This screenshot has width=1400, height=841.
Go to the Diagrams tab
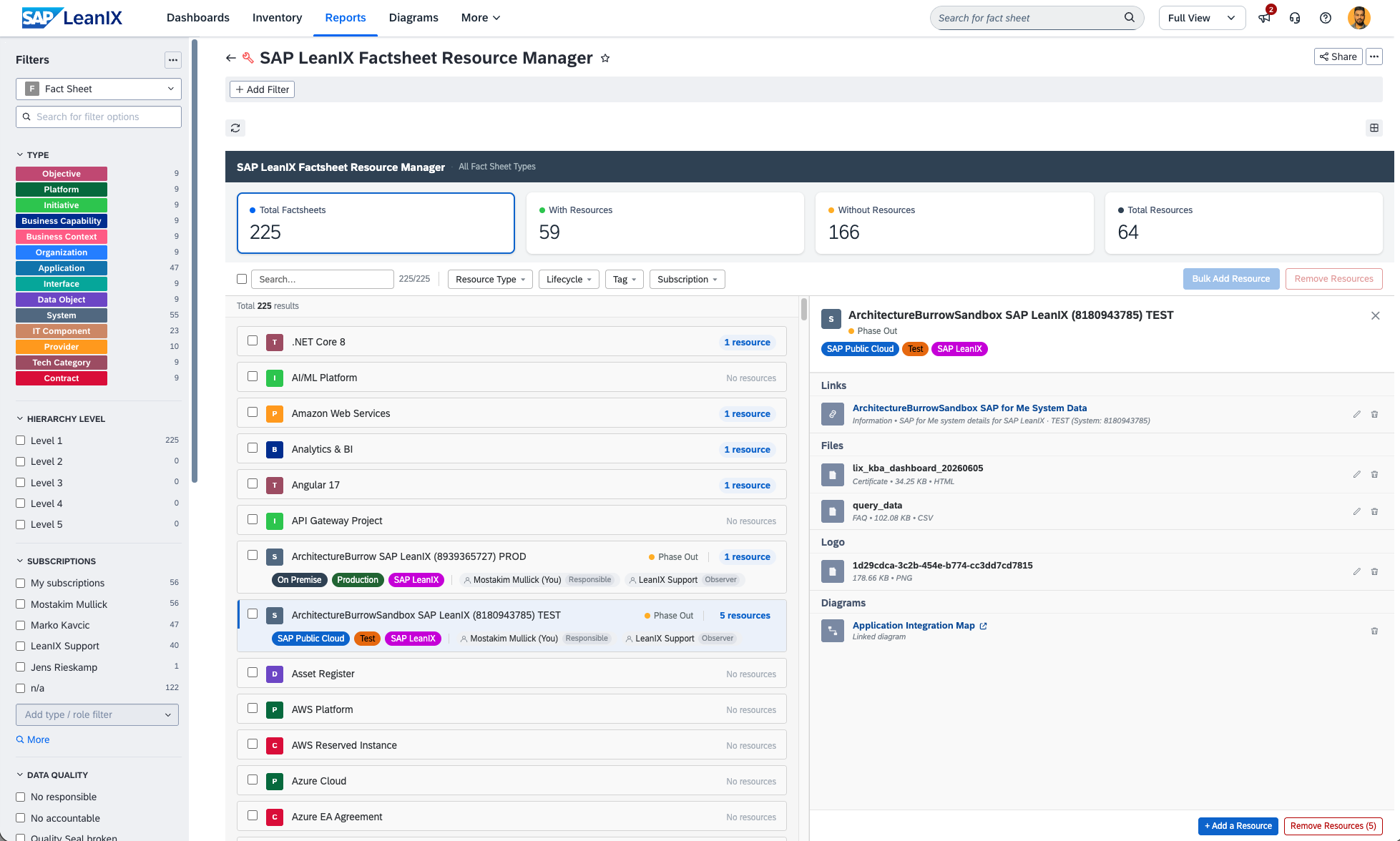coord(413,18)
